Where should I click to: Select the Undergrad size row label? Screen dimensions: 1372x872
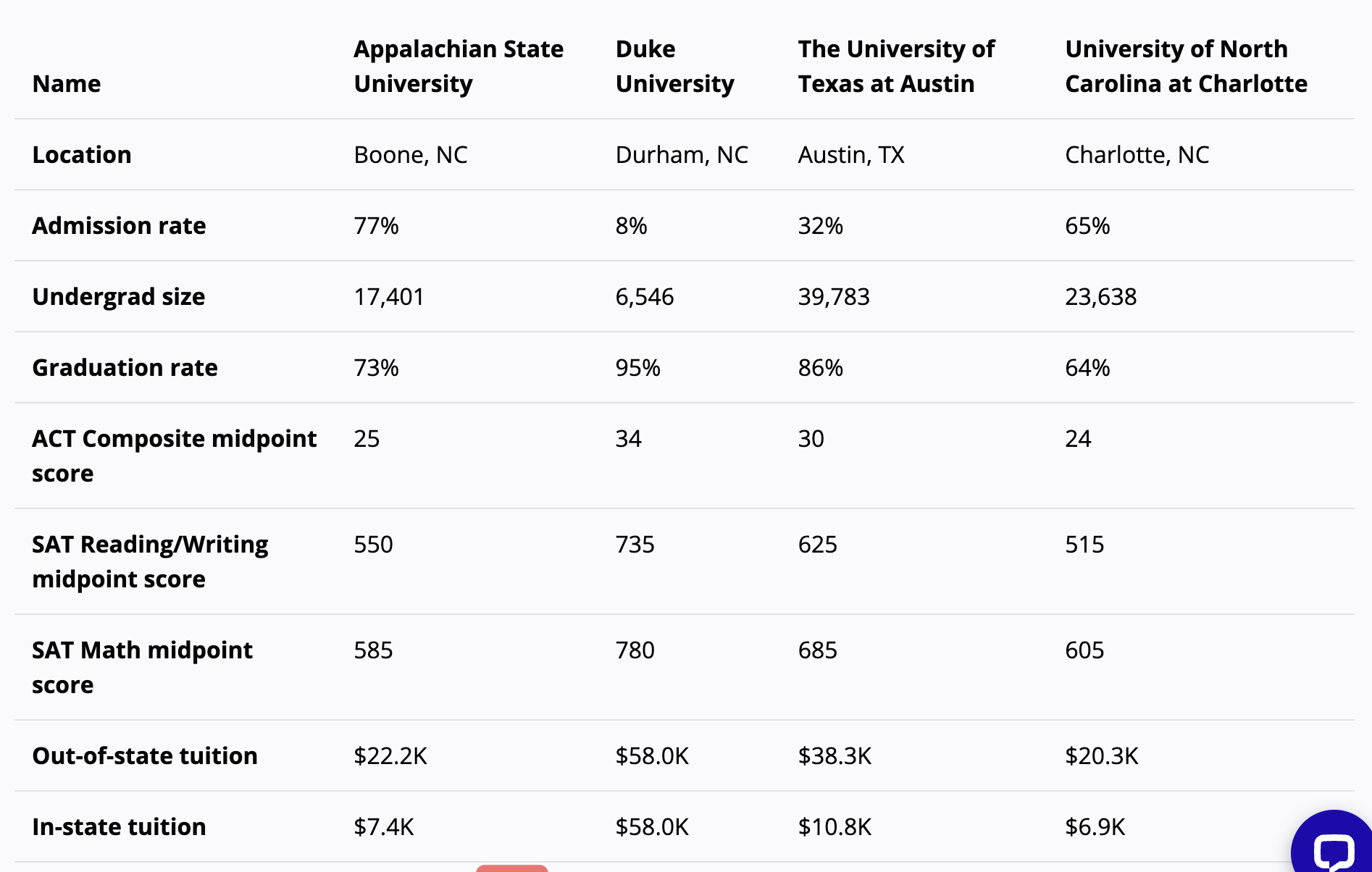click(x=118, y=296)
